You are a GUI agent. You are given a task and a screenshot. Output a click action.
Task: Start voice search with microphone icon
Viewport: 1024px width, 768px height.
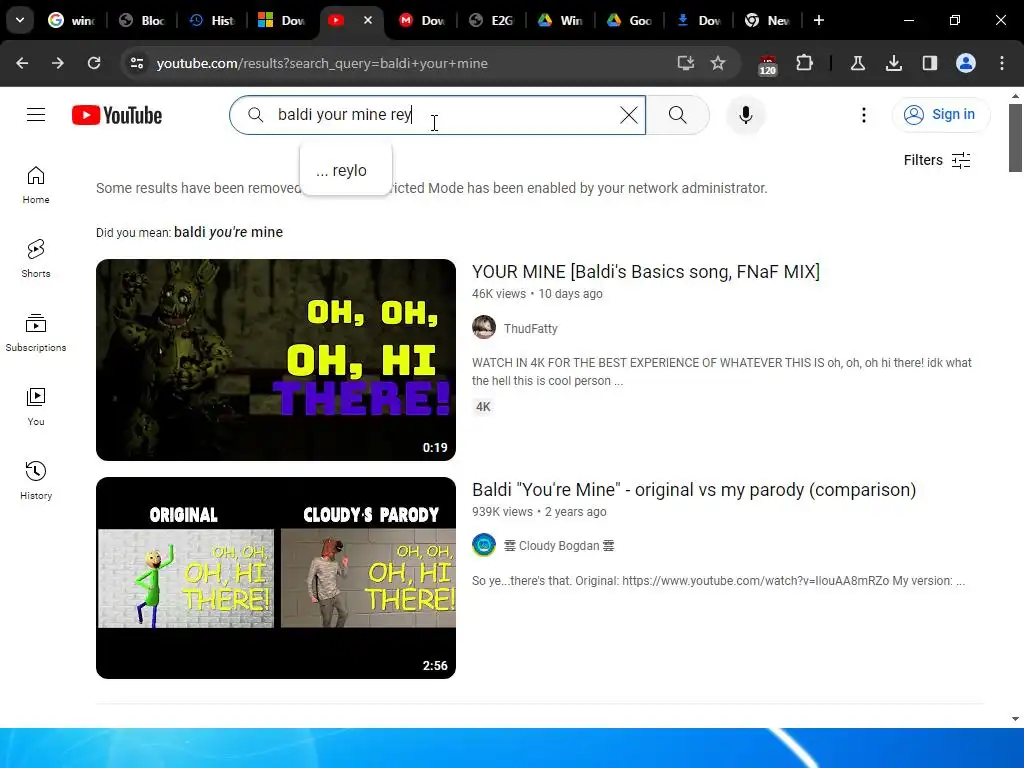click(745, 115)
